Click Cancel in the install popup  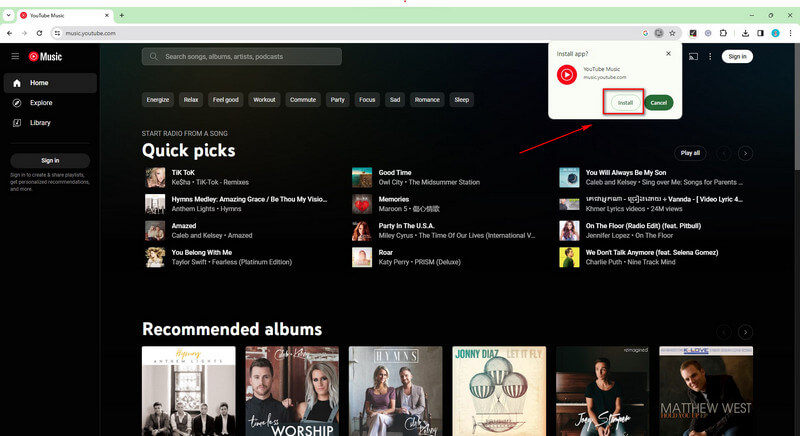pyautogui.click(x=659, y=102)
